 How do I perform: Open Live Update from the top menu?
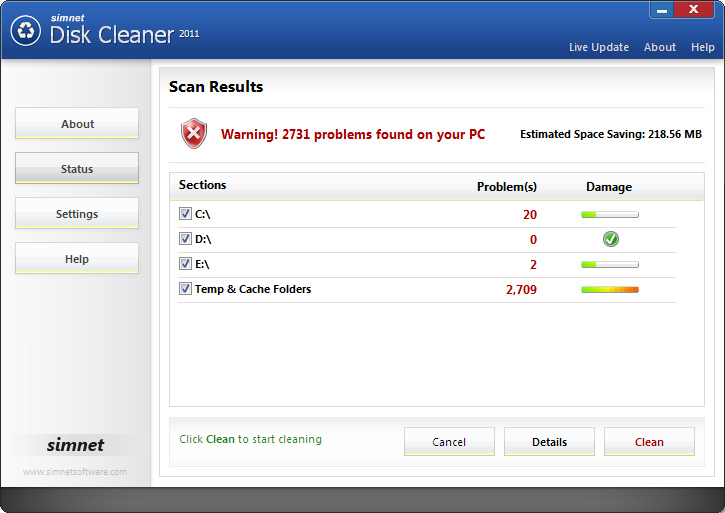coord(599,47)
